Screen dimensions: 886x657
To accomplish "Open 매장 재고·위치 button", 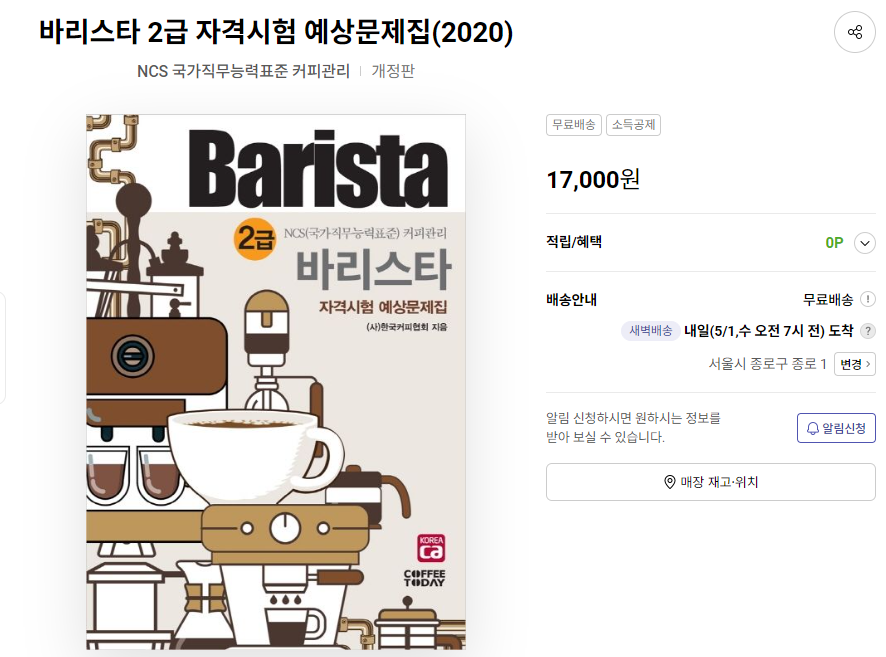I will tap(710, 482).
